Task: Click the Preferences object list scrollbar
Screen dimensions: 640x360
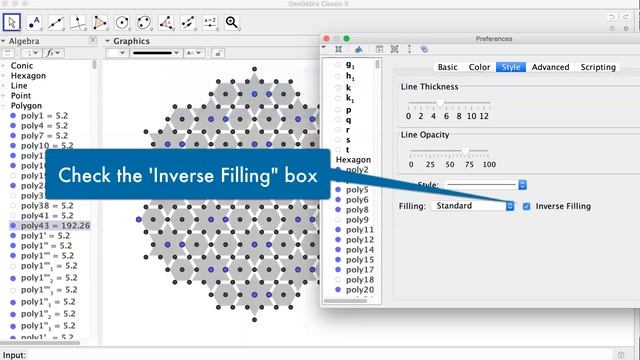Action: click(x=378, y=64)
